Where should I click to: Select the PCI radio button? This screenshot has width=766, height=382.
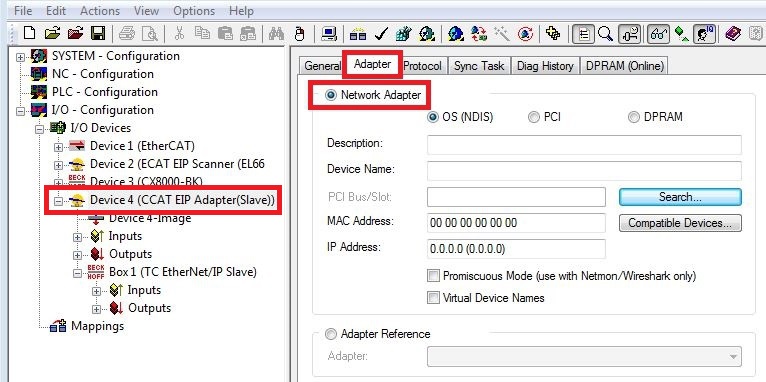[x=534, y=117]
